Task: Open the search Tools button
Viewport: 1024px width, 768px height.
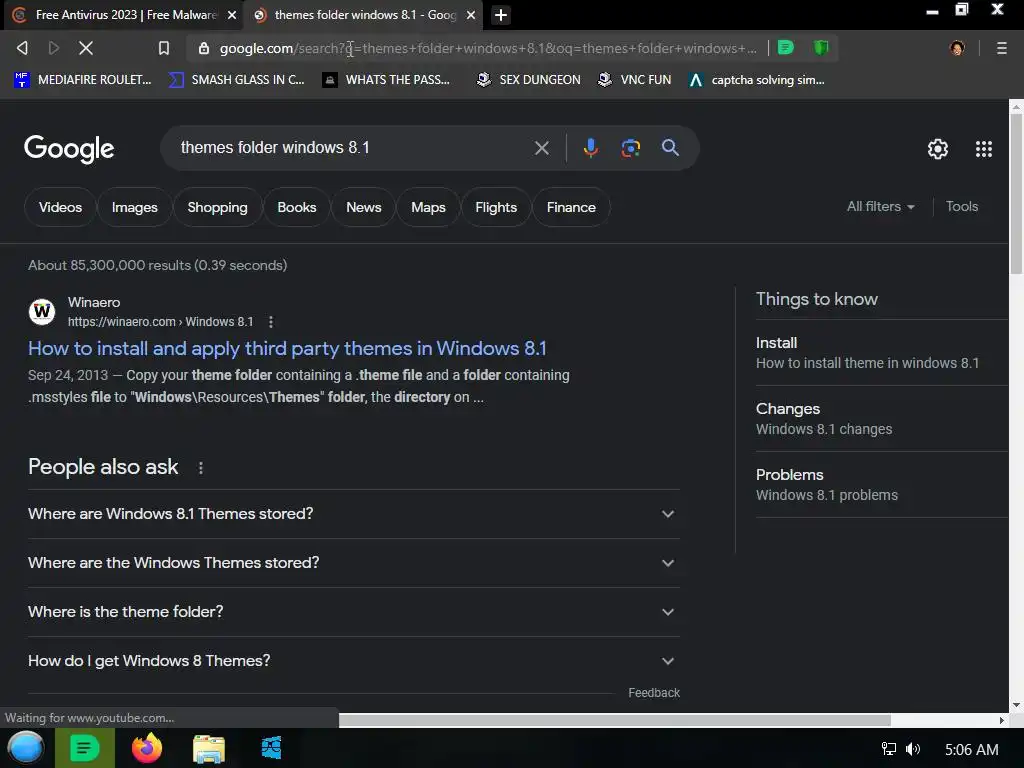Action: [962, 206]
